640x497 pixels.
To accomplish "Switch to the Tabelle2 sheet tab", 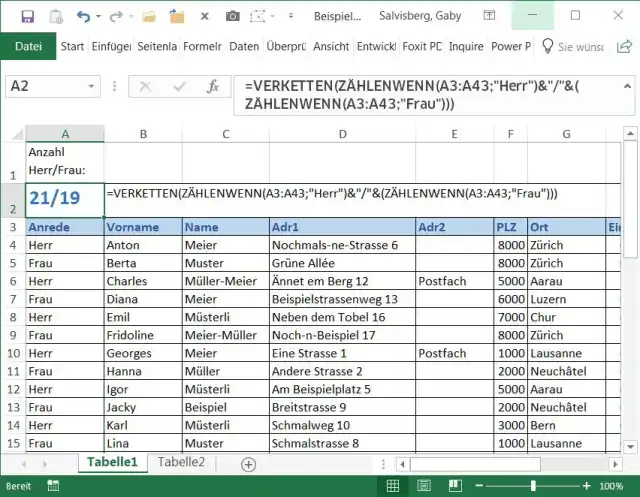I will [x=181, y=462].
